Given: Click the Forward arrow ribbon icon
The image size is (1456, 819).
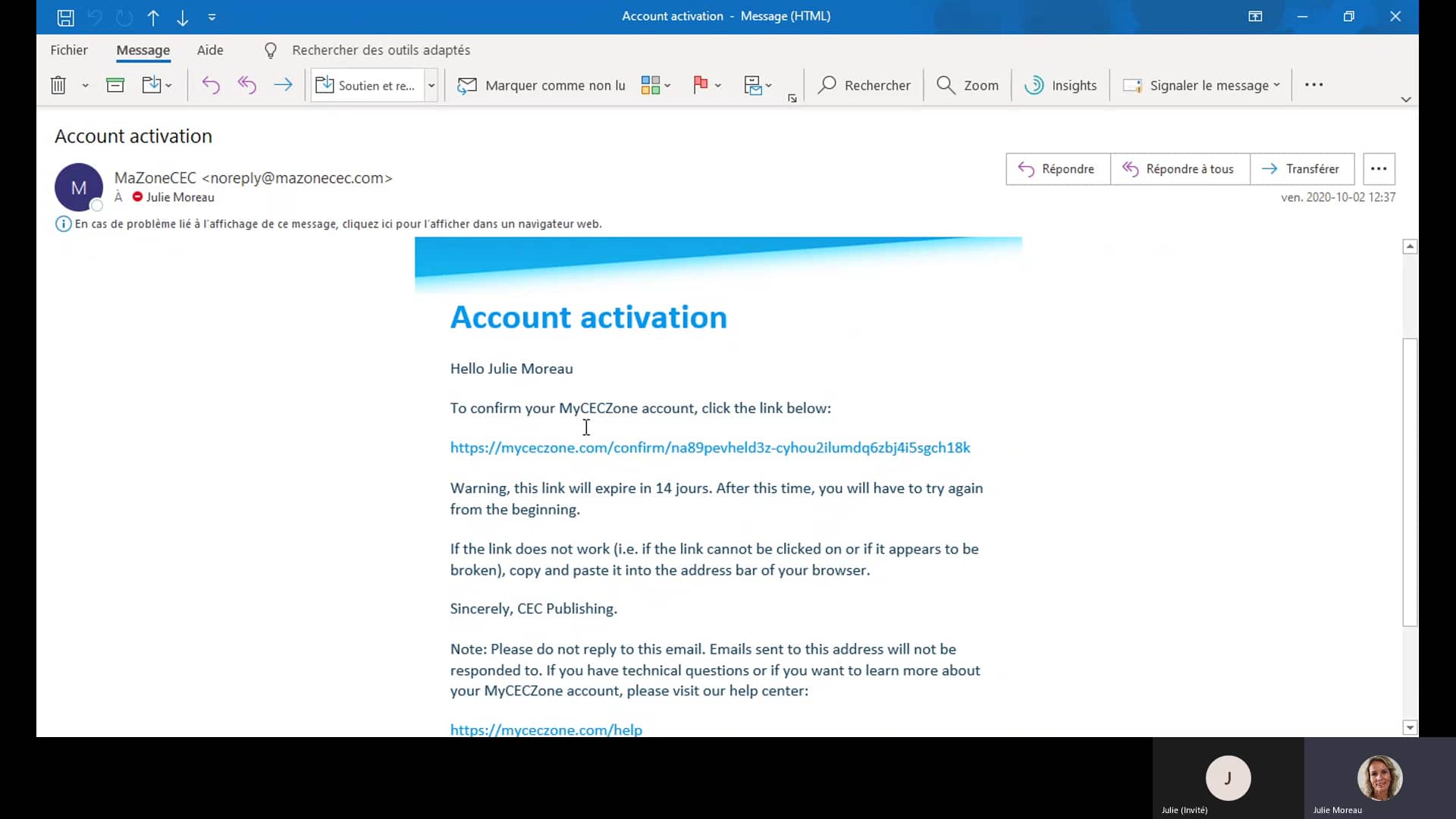Looking at the screenshot, I should coord(283,85).
